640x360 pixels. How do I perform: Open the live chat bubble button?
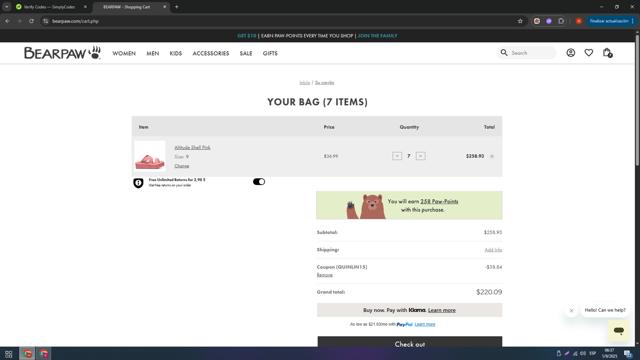point(619,330)
